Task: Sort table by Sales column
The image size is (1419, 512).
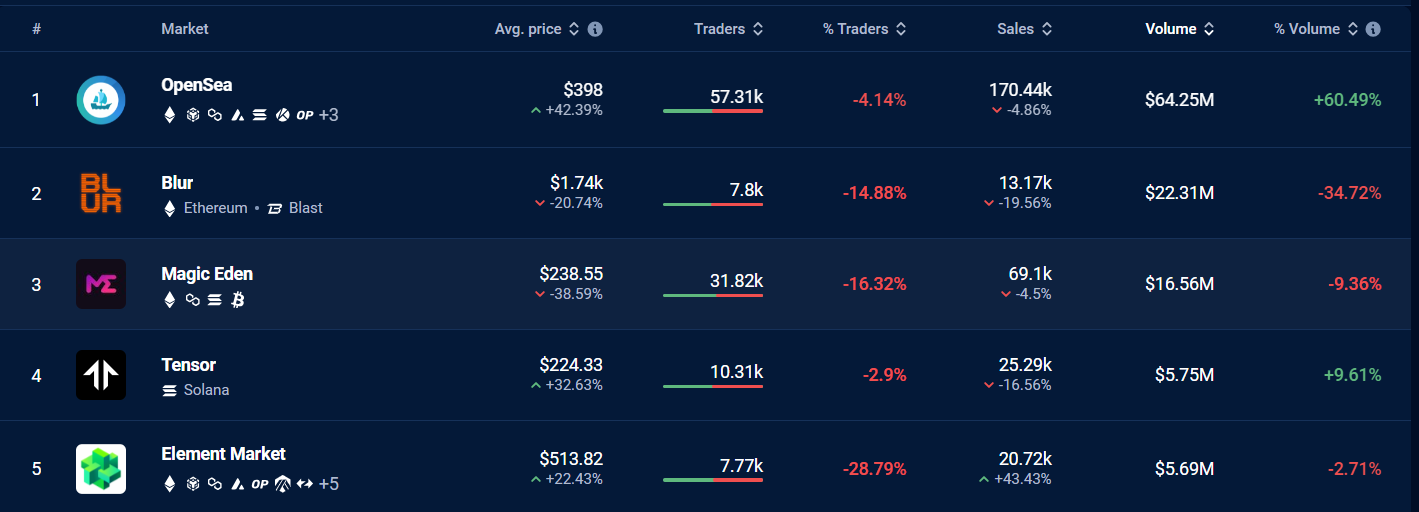Action: pyautogui.click(x=1024, y=29)
